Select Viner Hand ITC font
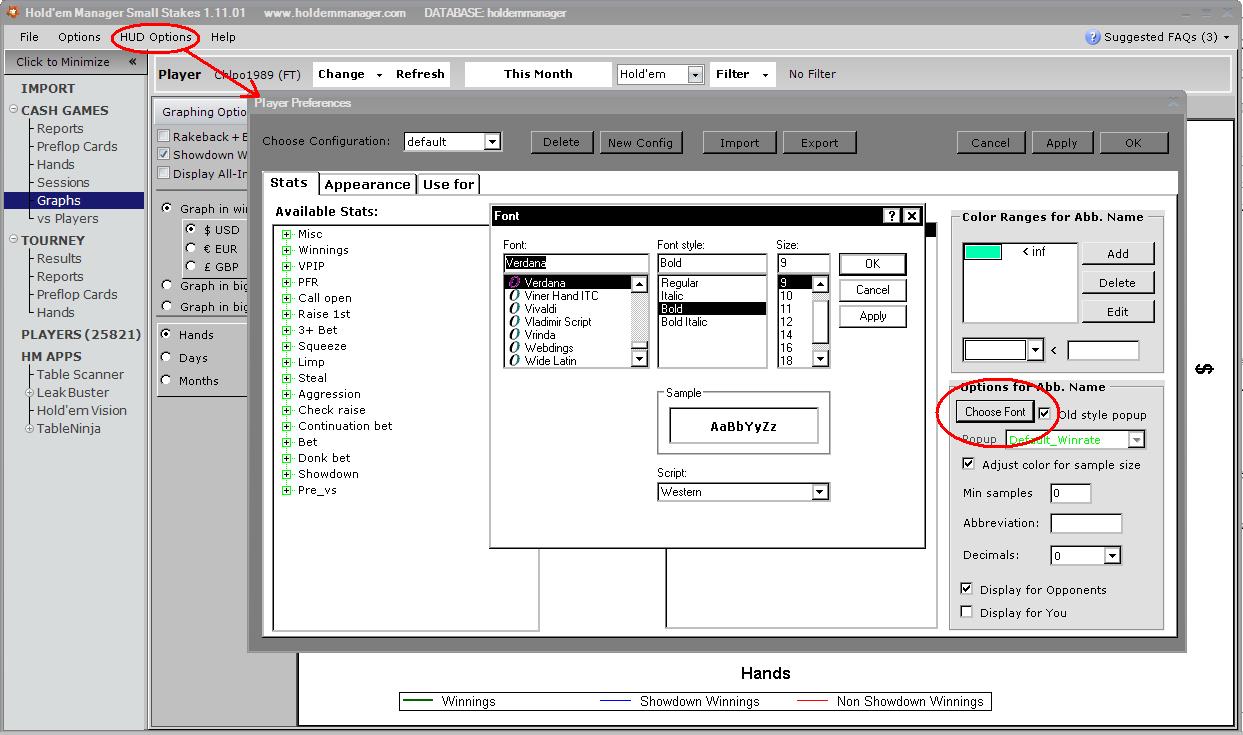The width and height of the screenshot is (1243, 735). 567,296
